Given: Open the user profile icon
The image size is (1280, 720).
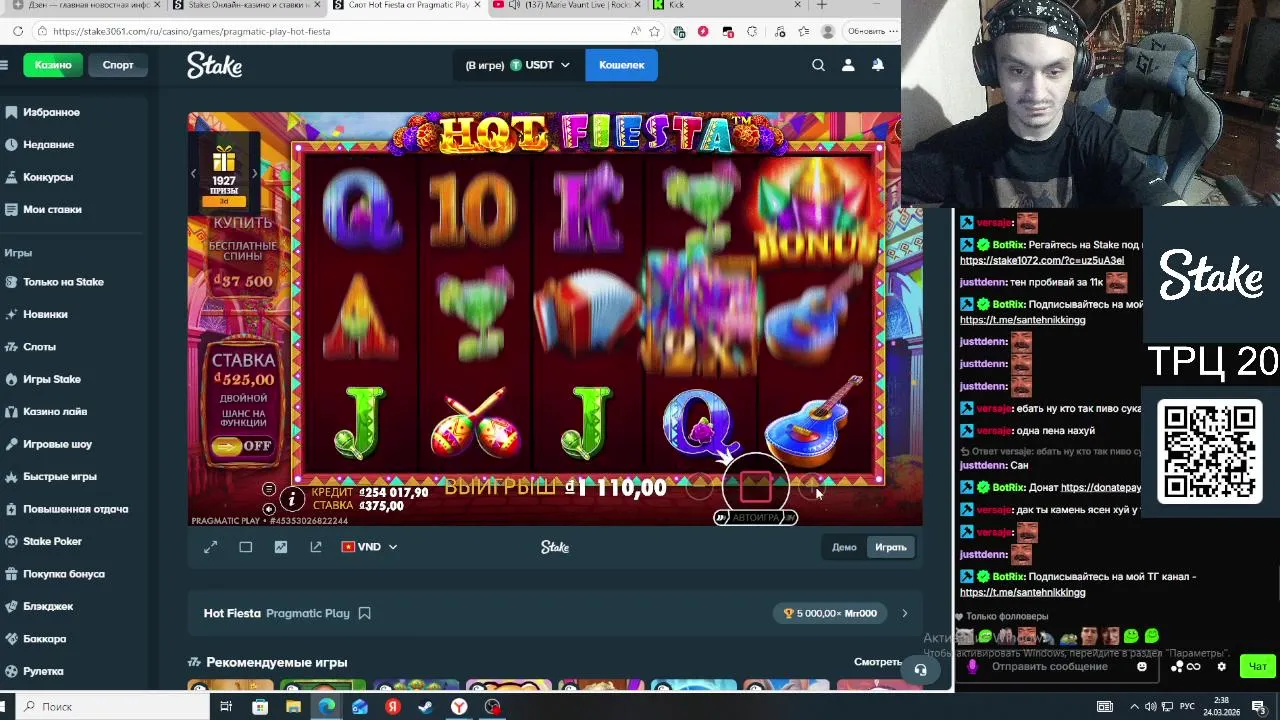Looking at the screenshot, I should tap(848, 65).
